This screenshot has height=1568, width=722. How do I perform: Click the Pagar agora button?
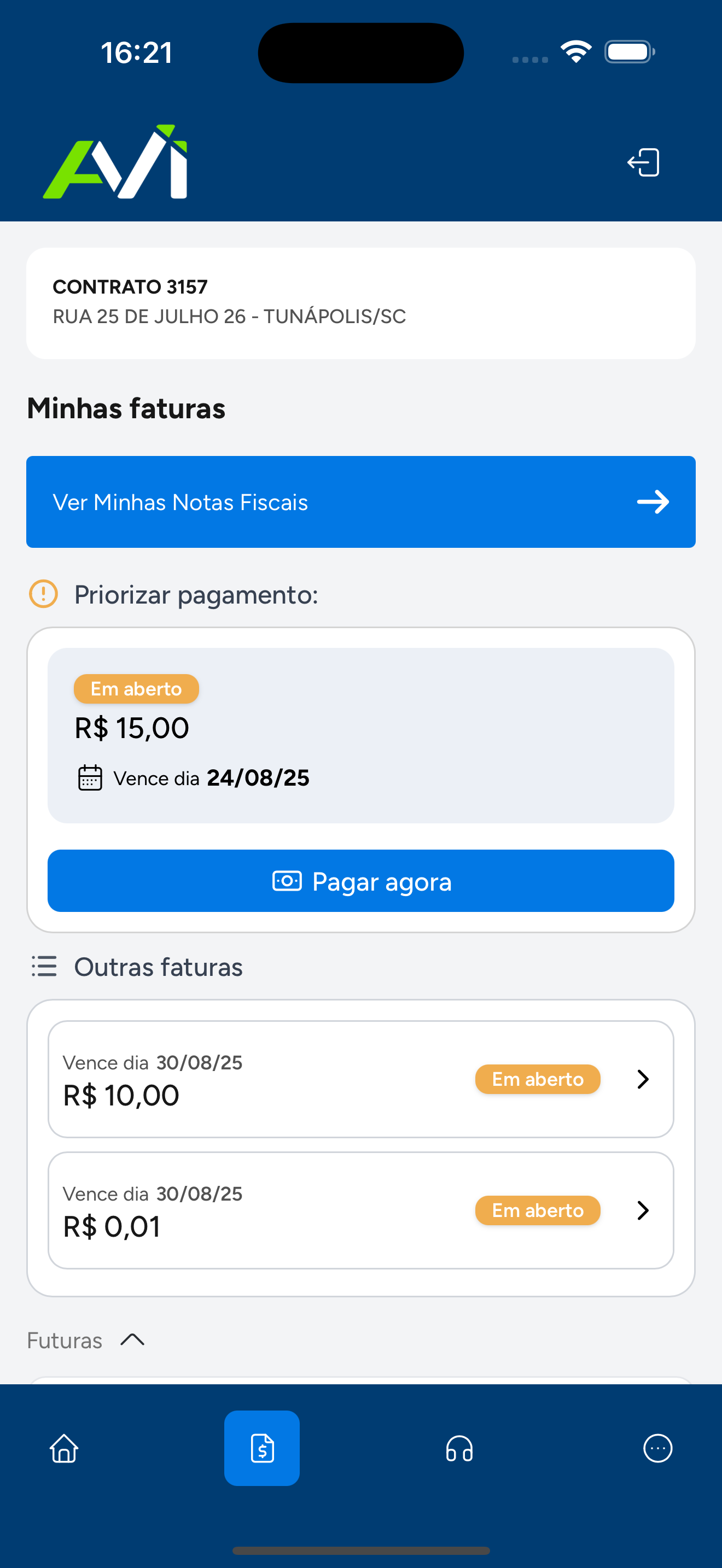coord(361,881)
